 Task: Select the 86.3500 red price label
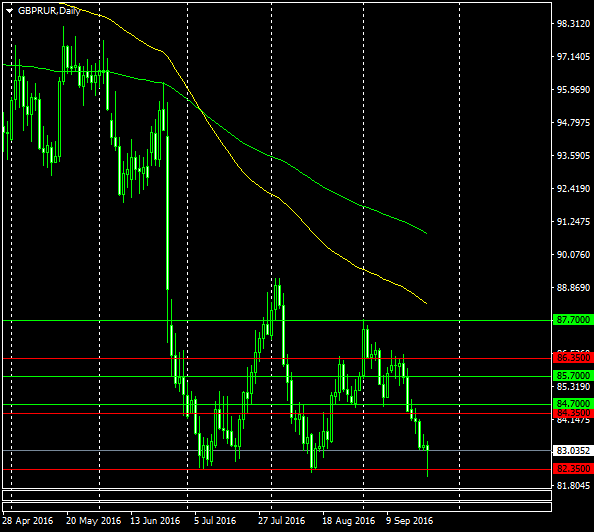[x=574, y=358]
